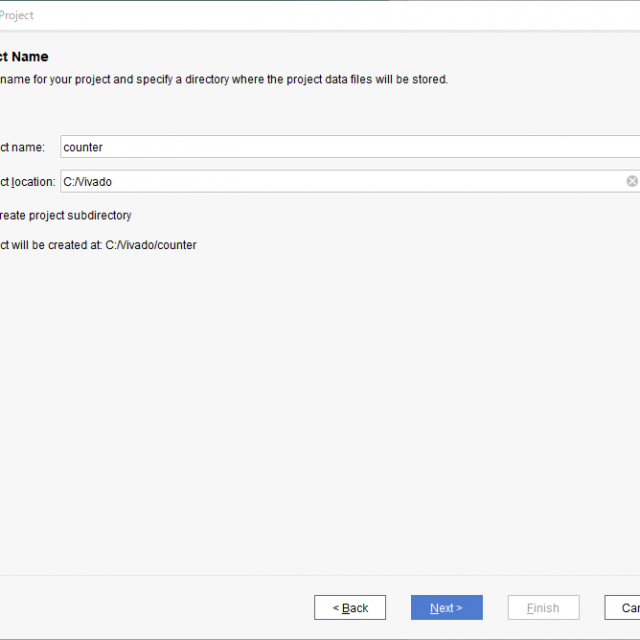Clear the Project location field with X icon

[x=632, y=181]
